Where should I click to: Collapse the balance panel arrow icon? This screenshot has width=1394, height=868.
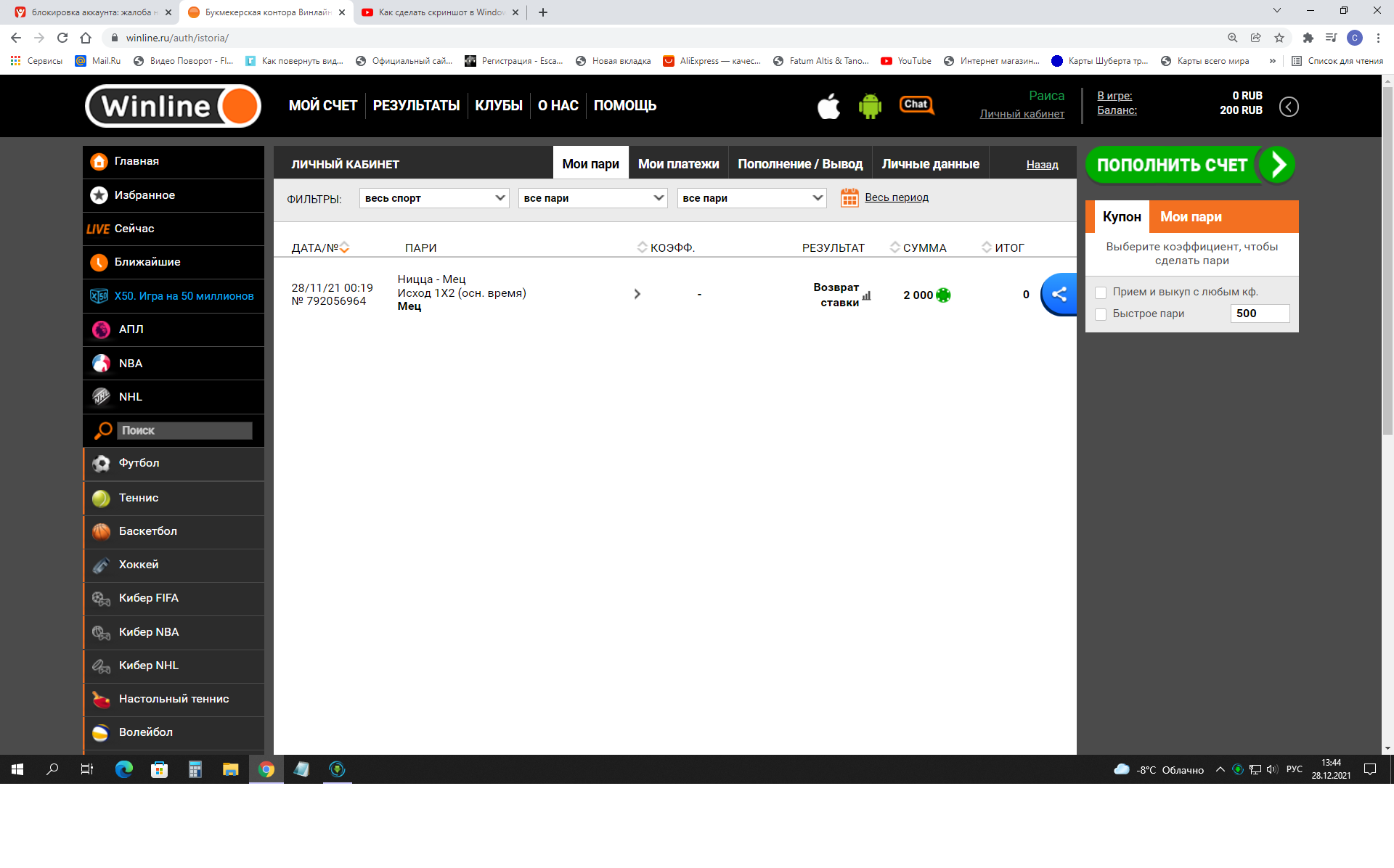[x=1289, y=107]
